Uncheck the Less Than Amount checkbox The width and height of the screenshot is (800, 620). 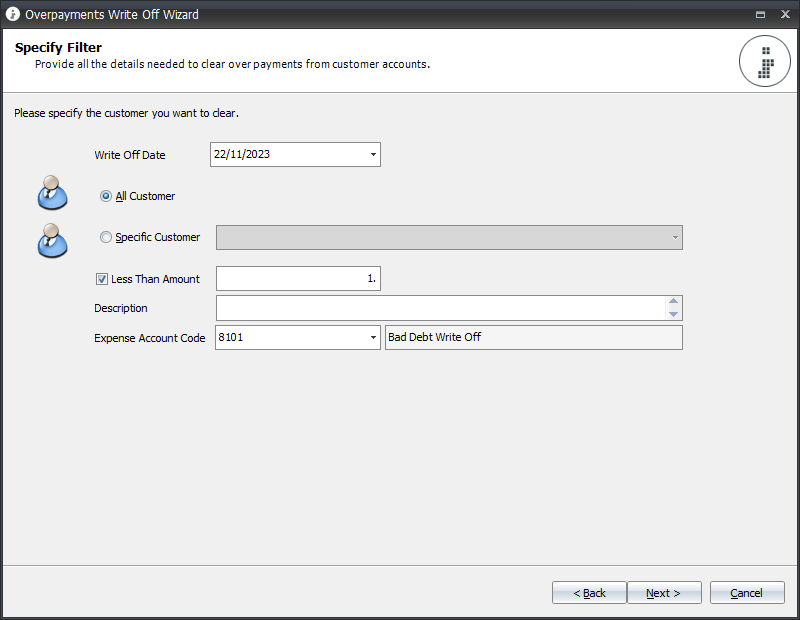coord(102,279)
